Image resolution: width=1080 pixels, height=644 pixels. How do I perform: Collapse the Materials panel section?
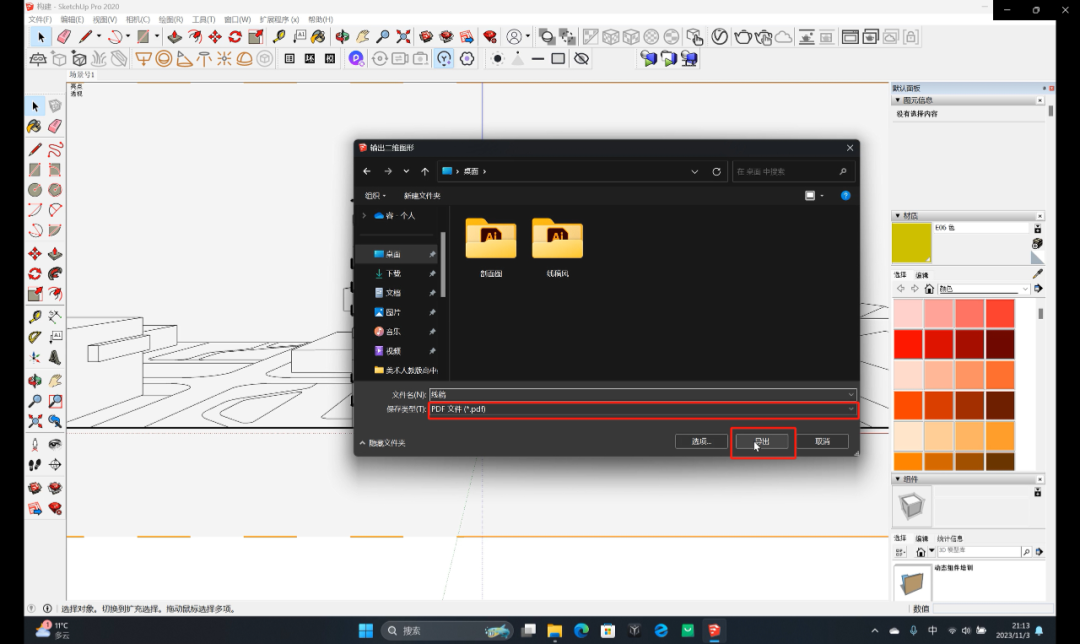click(x=897, y=216)
